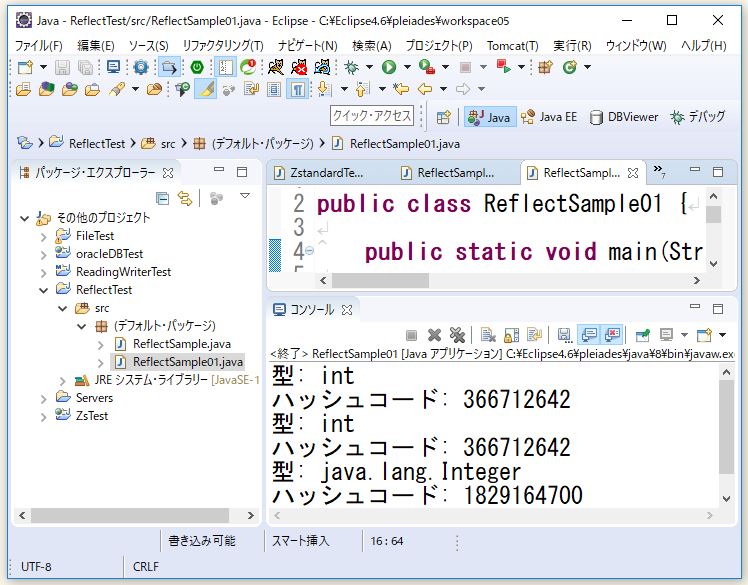Switch to the Java EE perspective
Image resolution: width=748 pixels, height=585 pixels.
[x=549, y=117]
